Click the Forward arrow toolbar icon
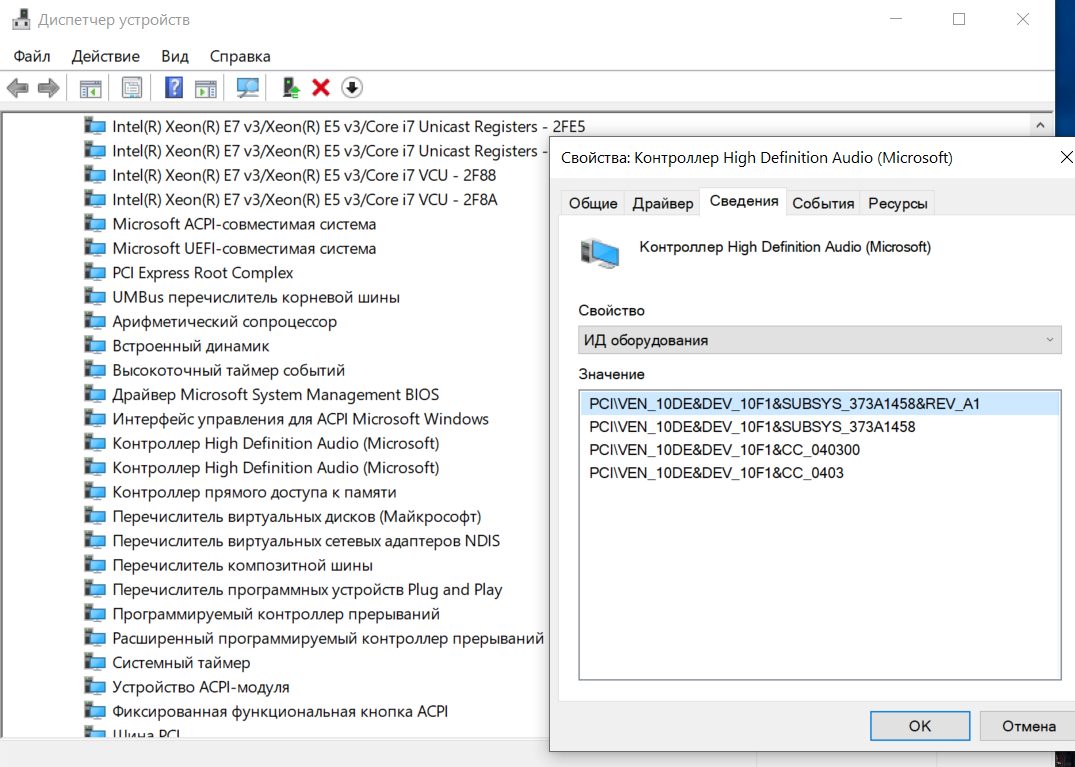Screen dimensions: 1075x767 (x=48, y=88)
